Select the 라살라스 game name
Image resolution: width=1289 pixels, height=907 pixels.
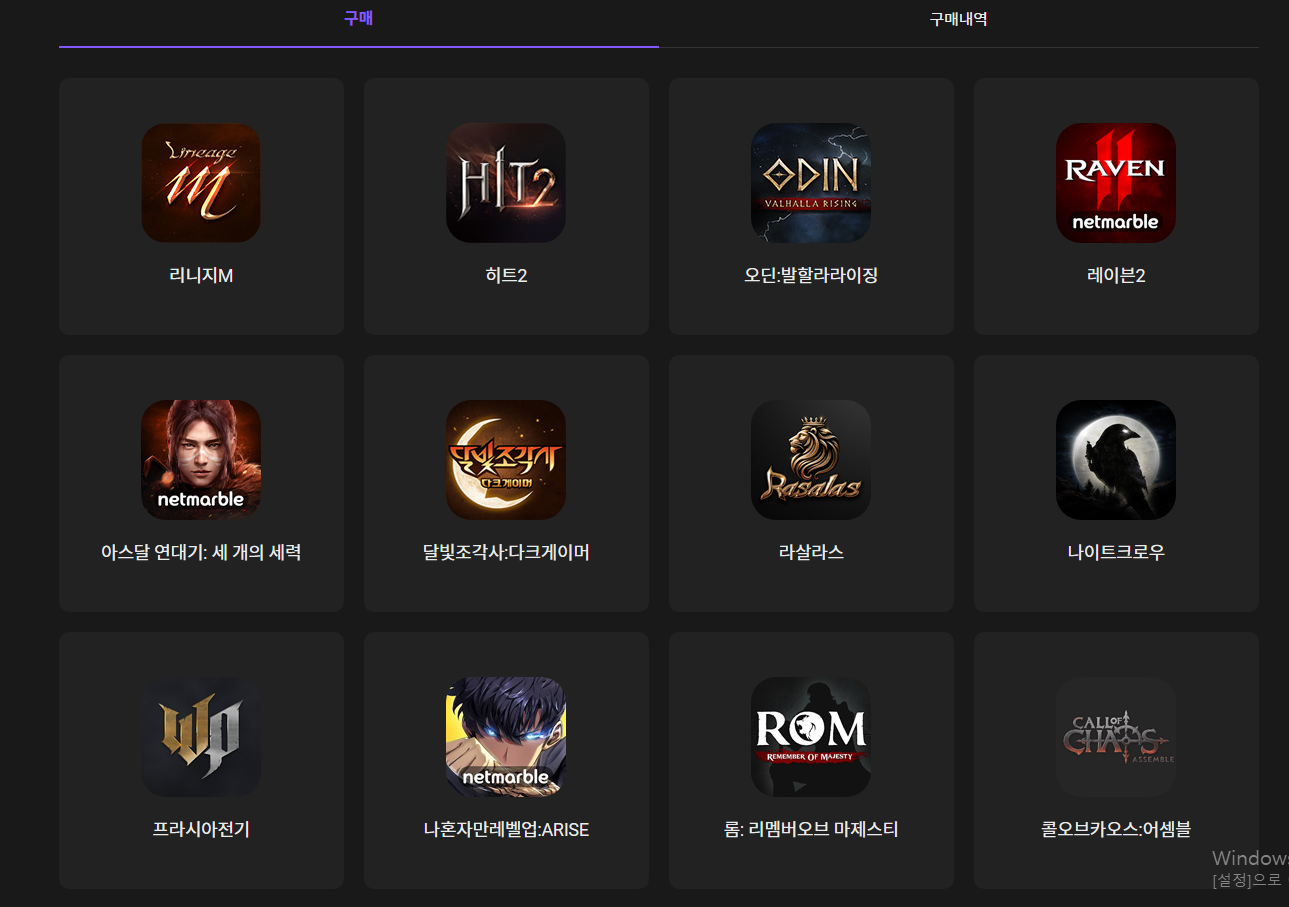[x=811, y=553]
